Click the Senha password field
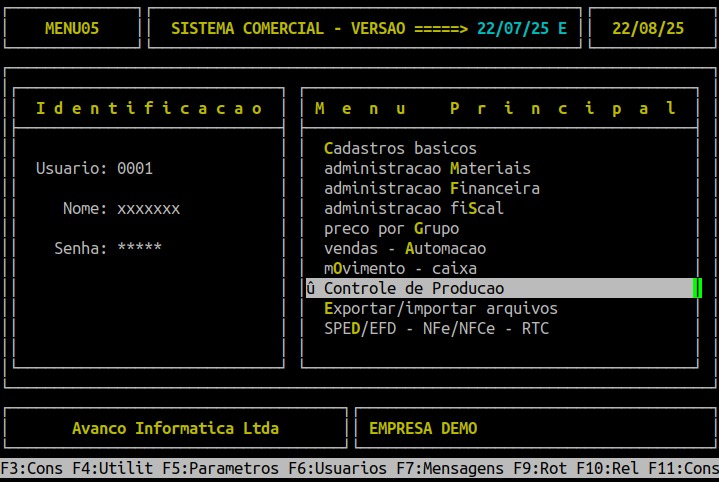 139,248
